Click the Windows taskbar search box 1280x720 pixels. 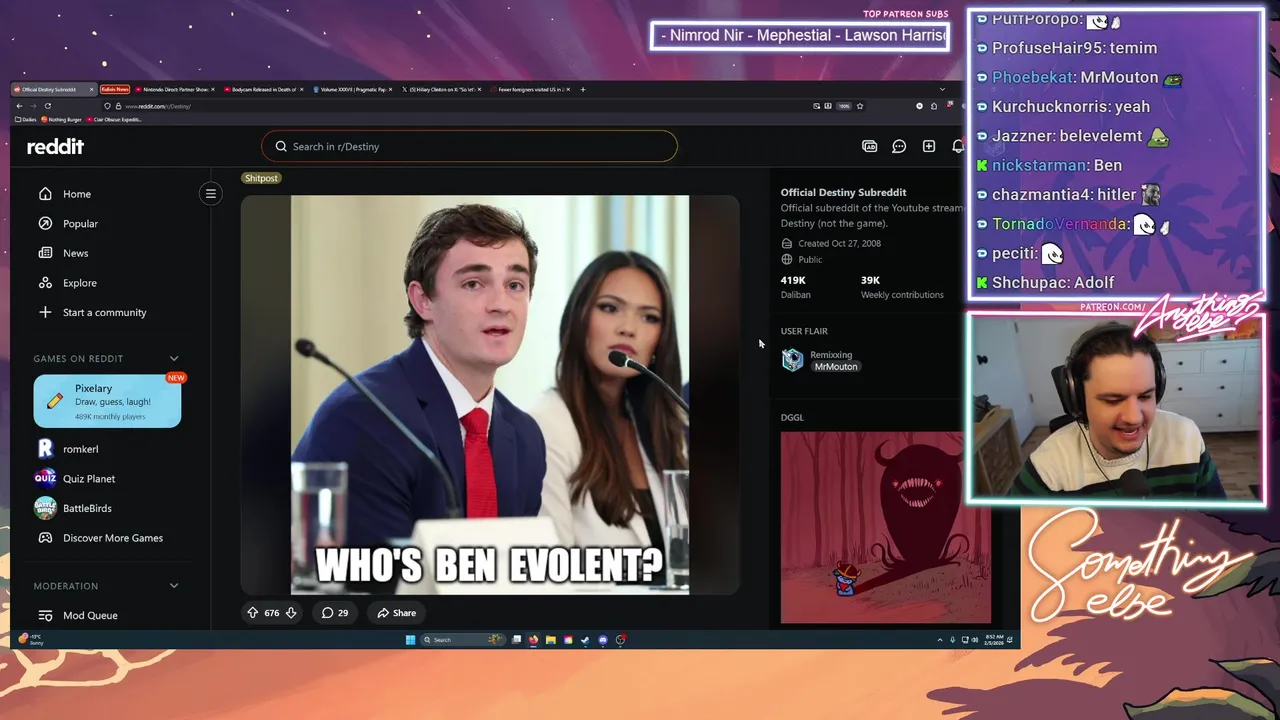[462, 640]
